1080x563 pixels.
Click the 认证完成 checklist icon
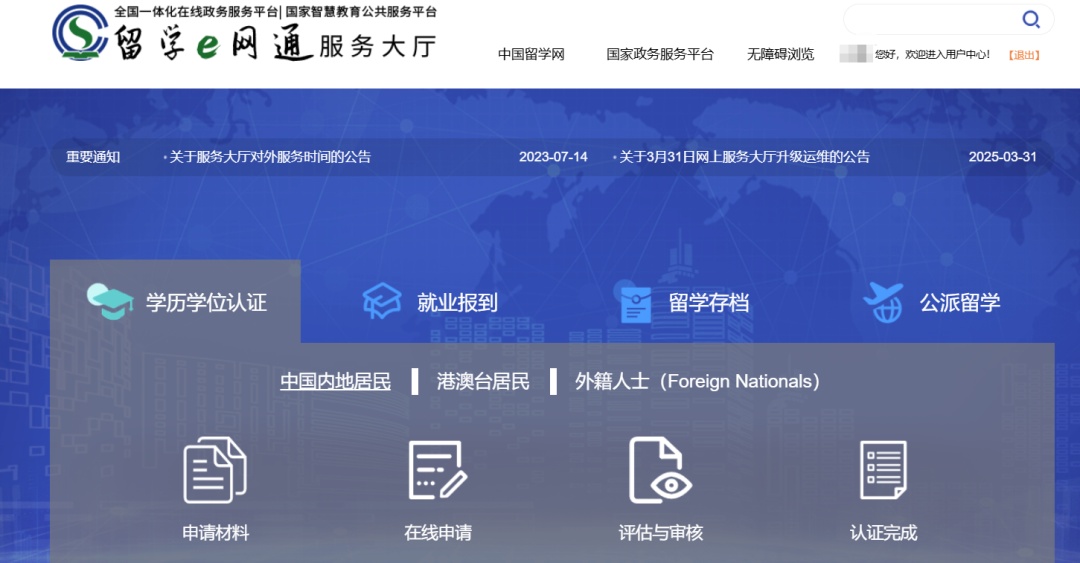coord(883,470)
